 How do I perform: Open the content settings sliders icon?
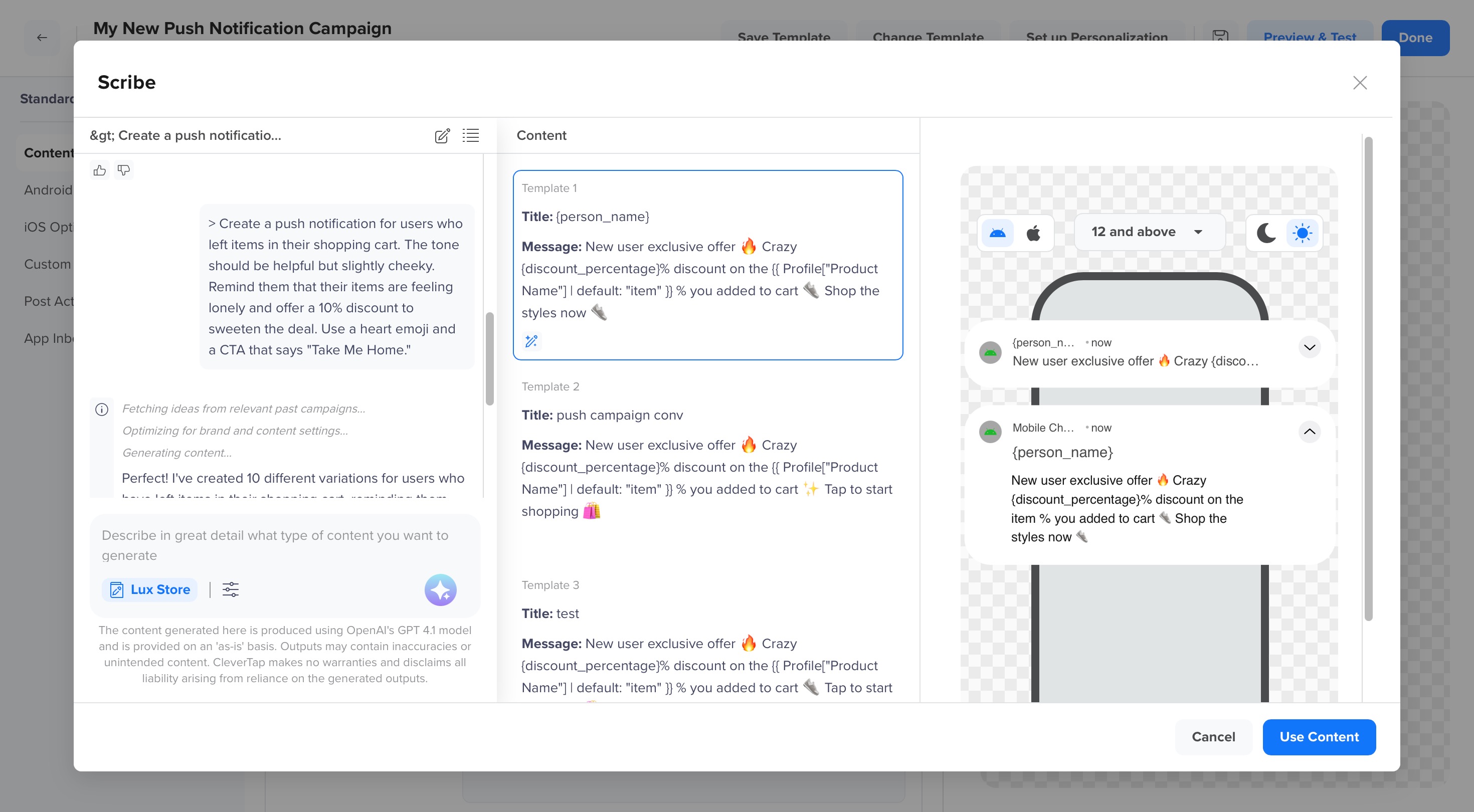coord(231,589)
